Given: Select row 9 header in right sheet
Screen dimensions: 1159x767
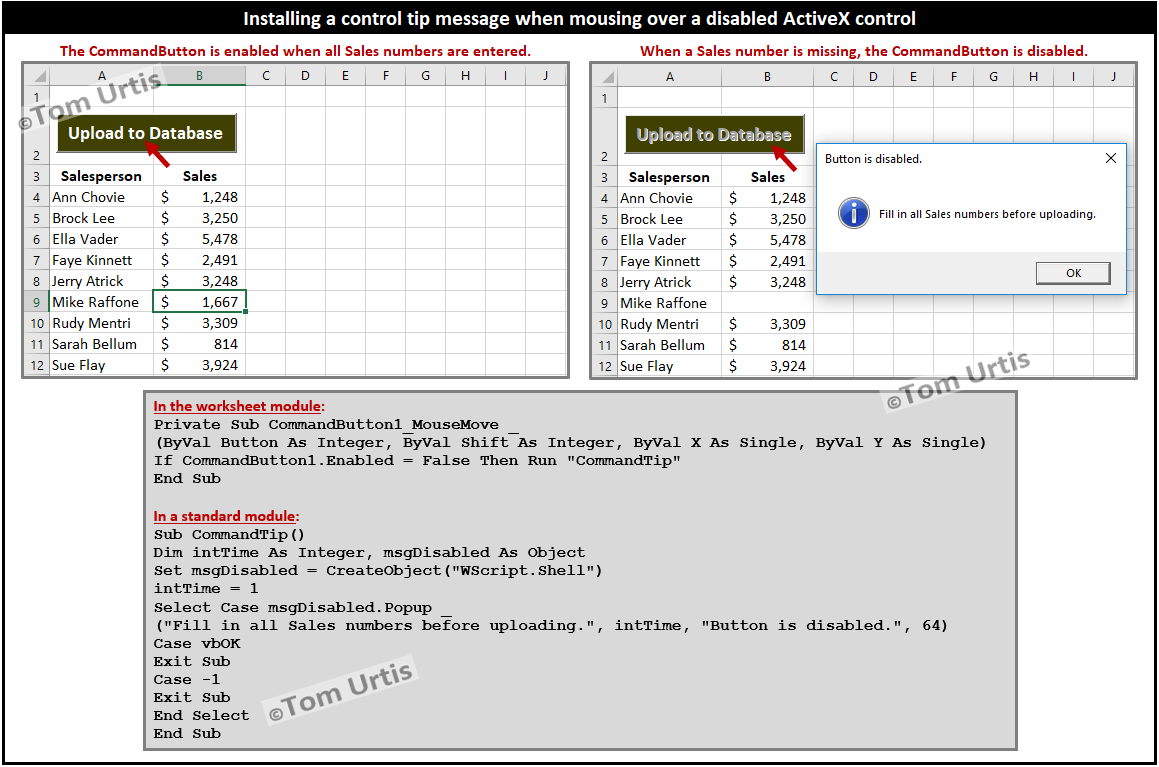Looking at the screenshot, I should click(605, 303).
